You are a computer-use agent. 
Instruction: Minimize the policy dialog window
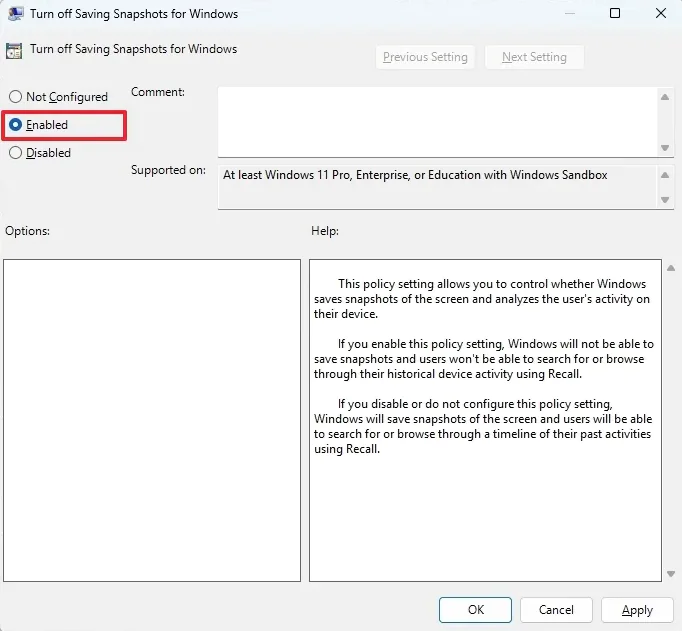[570, 13]
